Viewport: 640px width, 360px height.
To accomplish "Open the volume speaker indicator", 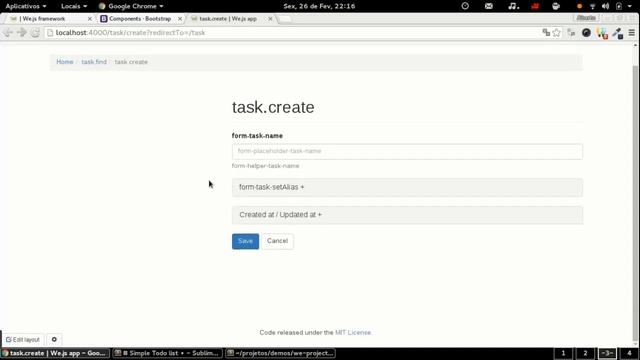I will (x=605, y=6).
